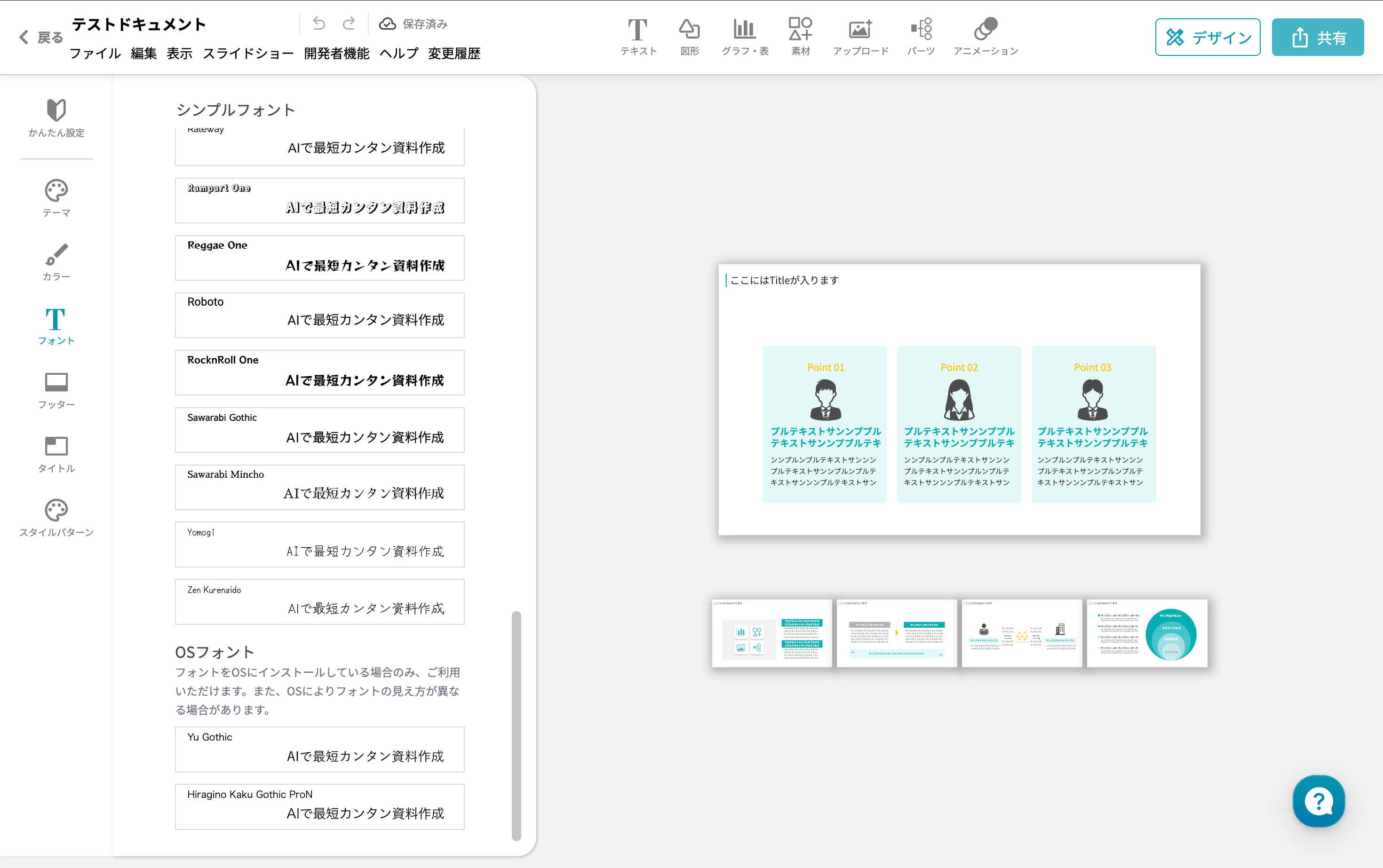Open the ファイル menu

point(95,54)
